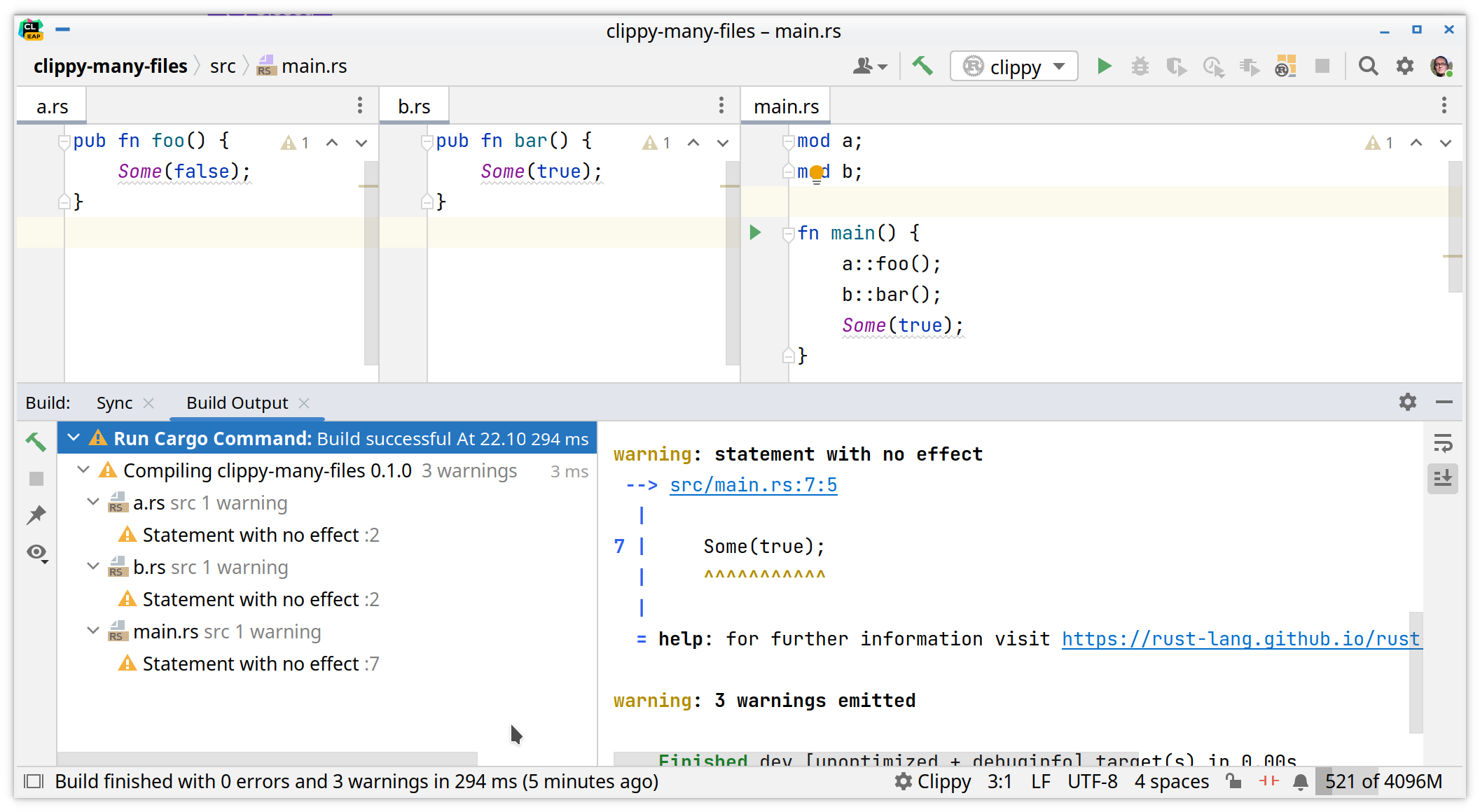Click the stop process square icon
Image resolution: width=1480 pixels, height=812 pixels.
tap(1322, 66)
